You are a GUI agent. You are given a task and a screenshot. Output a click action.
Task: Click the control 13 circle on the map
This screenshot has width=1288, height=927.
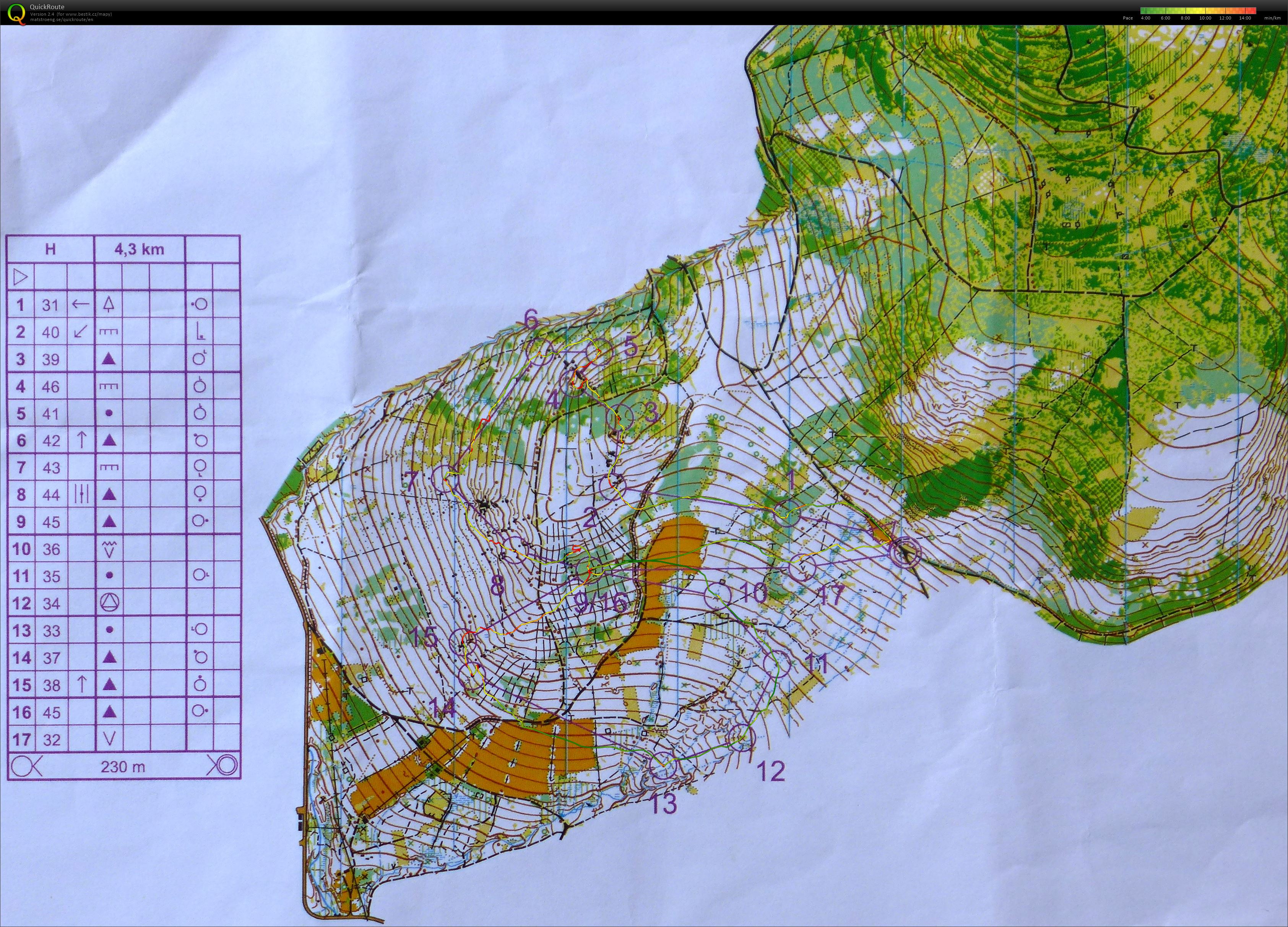point(663,766)
